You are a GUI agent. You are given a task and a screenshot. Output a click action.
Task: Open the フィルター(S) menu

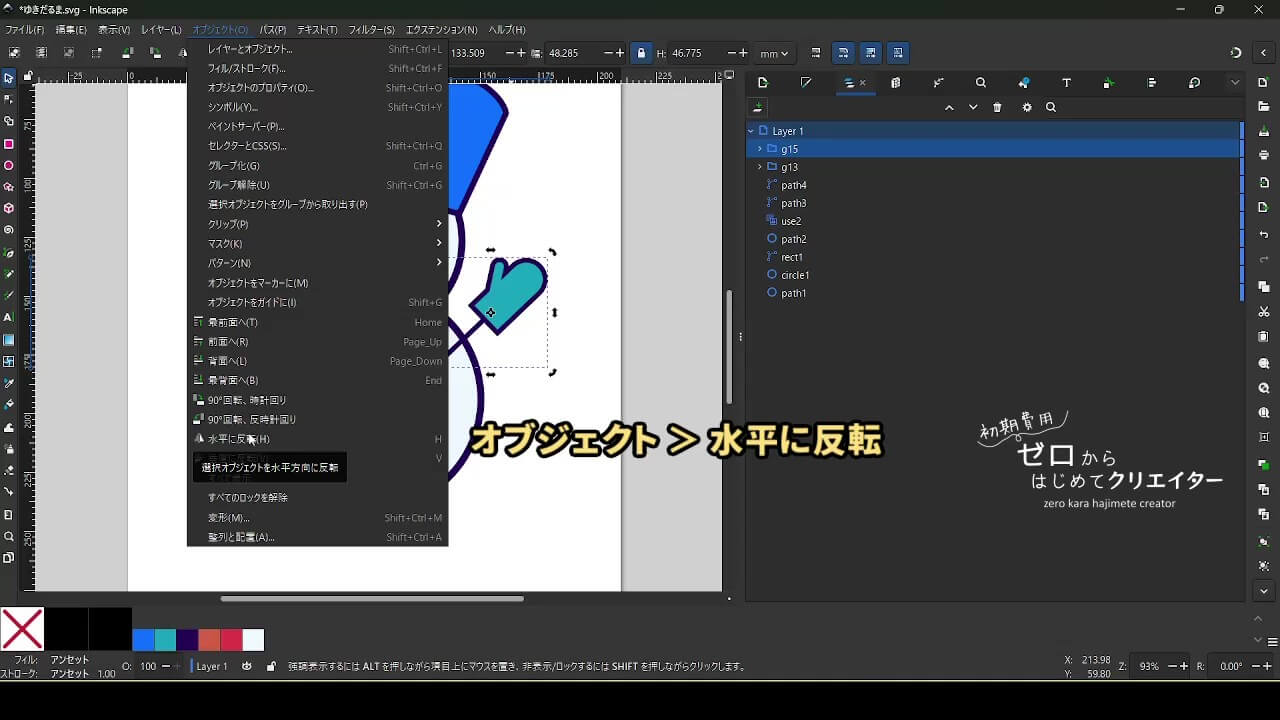tap(371, 30)
